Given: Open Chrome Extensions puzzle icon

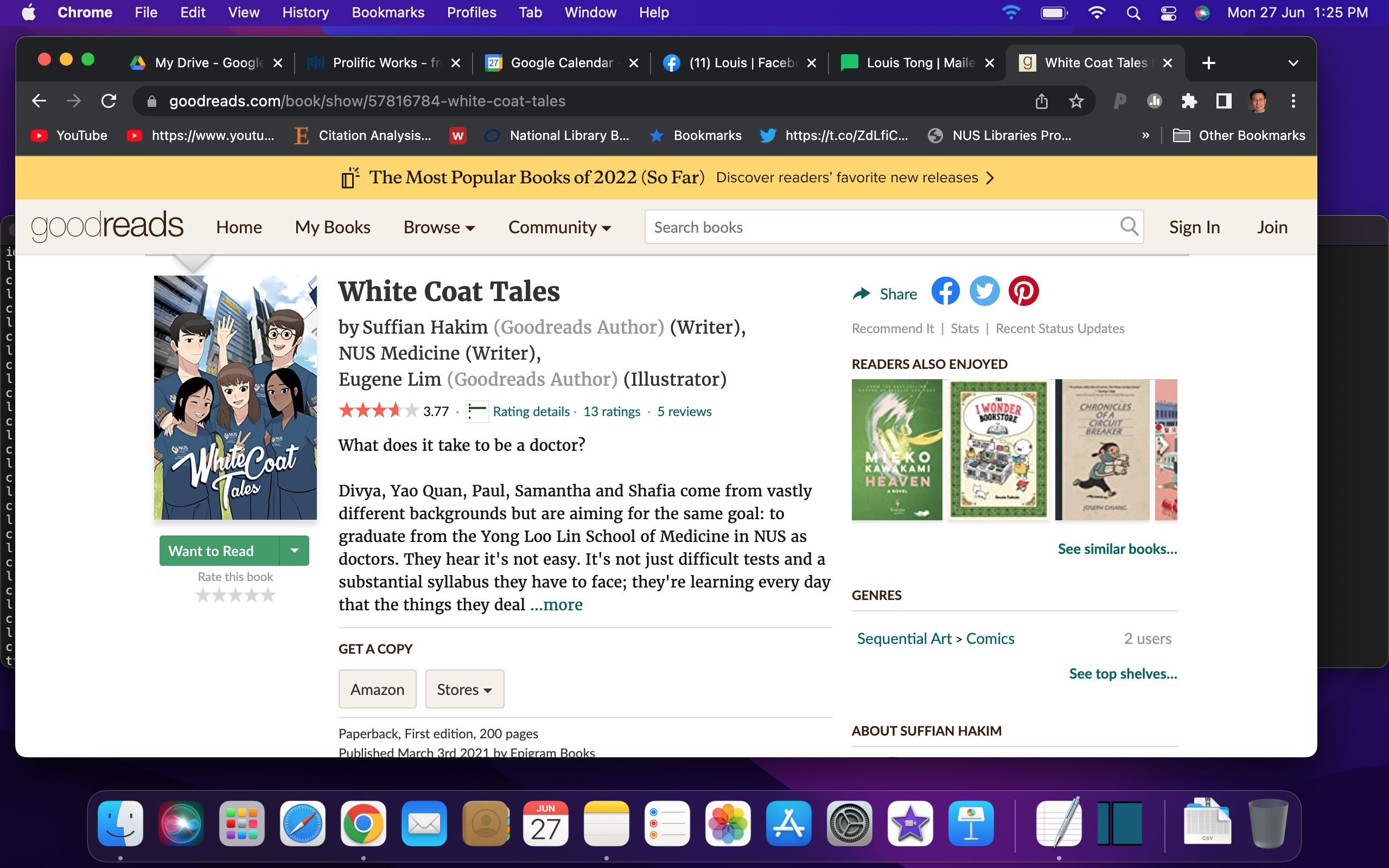Looking at the screenshot, I should (x=1189, y=101).
